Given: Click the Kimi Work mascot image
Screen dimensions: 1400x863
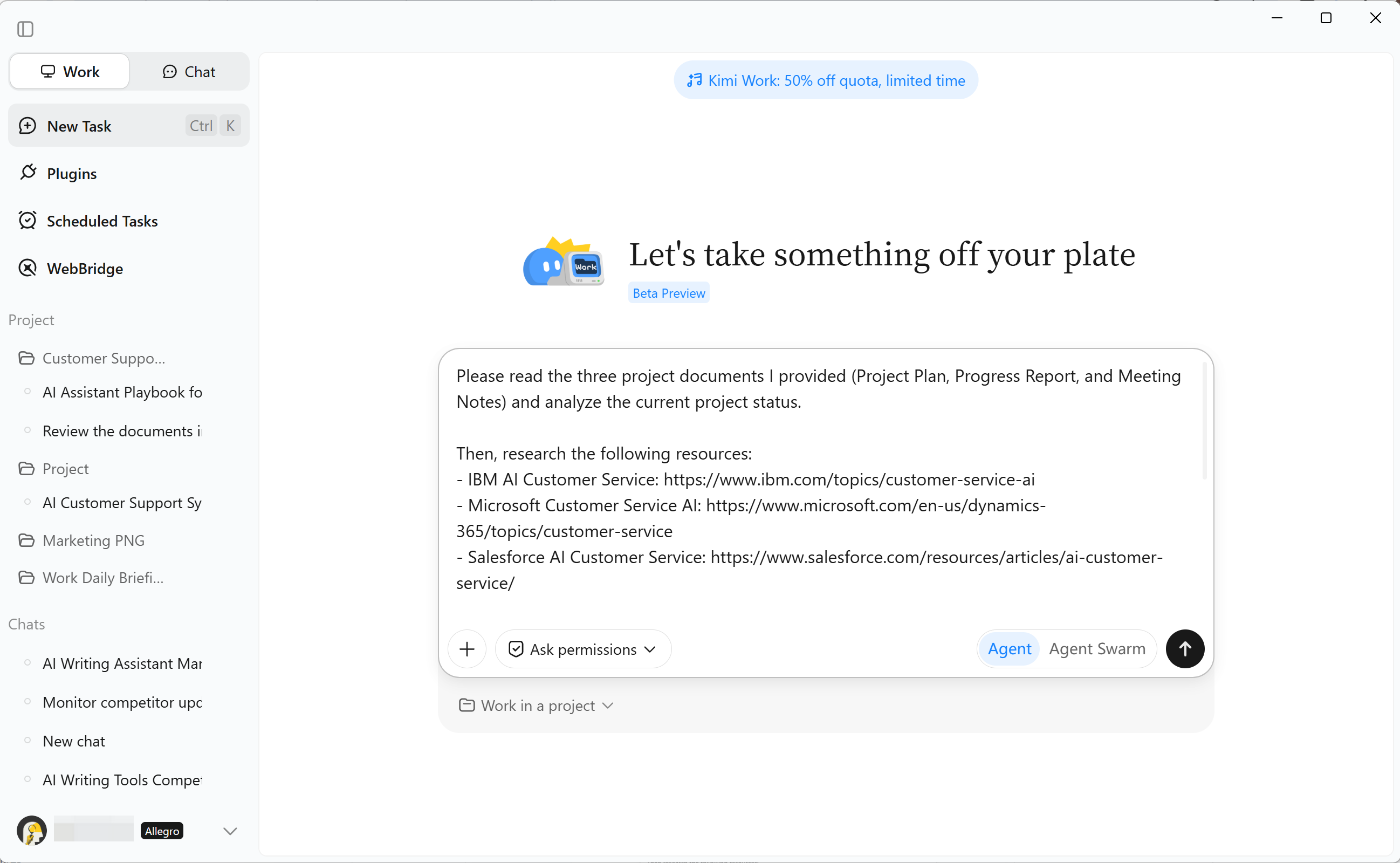Looking at the screenshot, I should 563,262.
